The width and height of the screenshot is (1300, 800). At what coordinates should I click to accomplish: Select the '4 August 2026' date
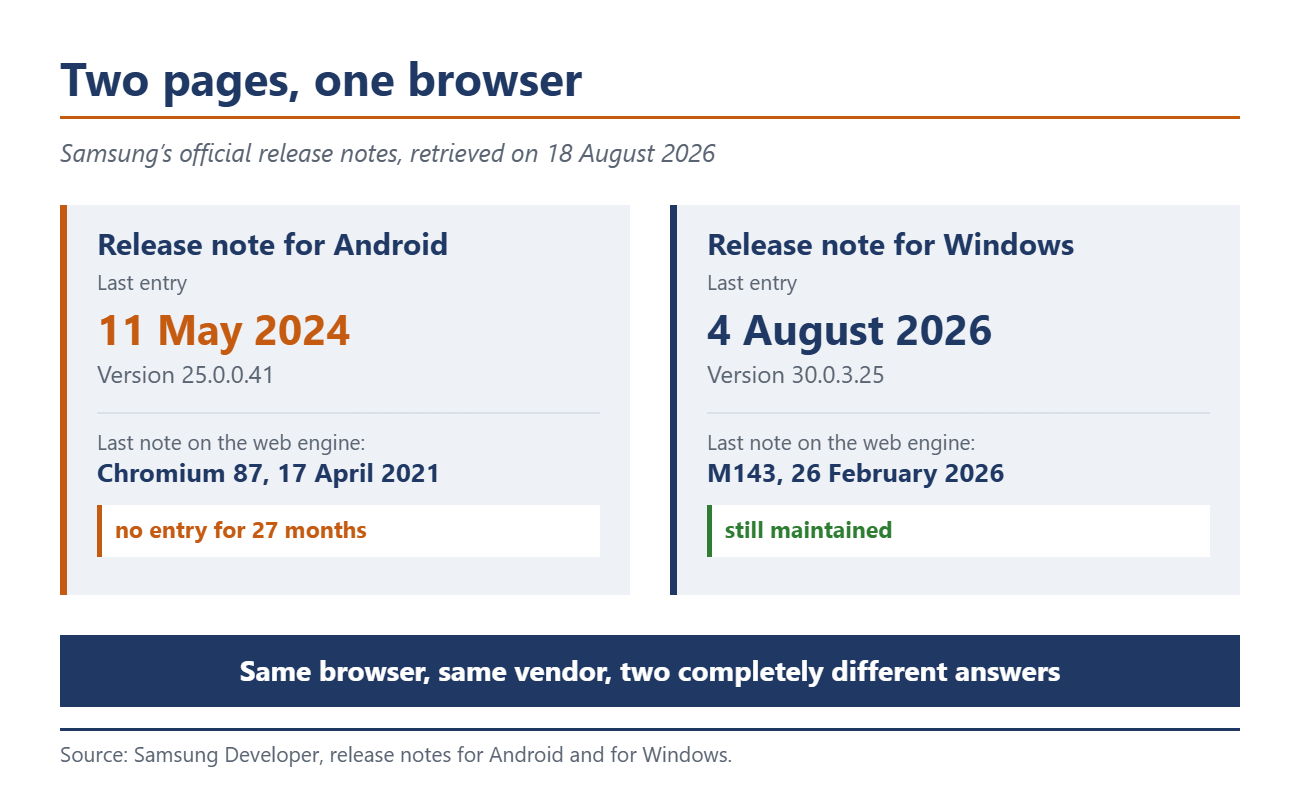pyautogui.click(x=849, y=330)
